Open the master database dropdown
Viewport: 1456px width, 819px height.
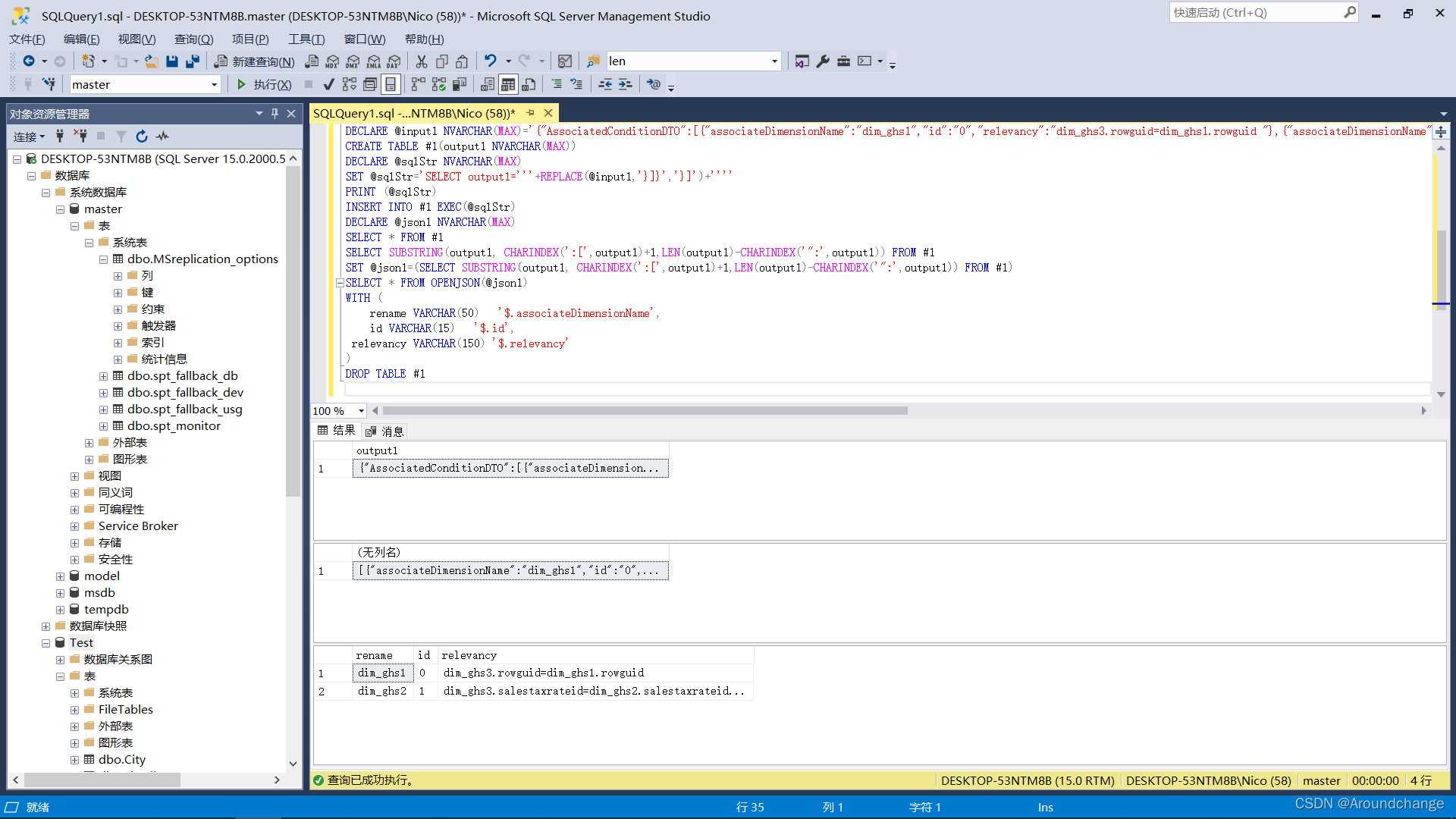click(214, 85)
